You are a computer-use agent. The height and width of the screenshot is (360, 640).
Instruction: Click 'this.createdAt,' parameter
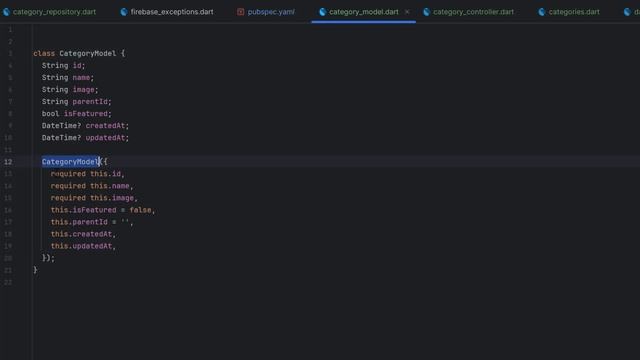83,234
